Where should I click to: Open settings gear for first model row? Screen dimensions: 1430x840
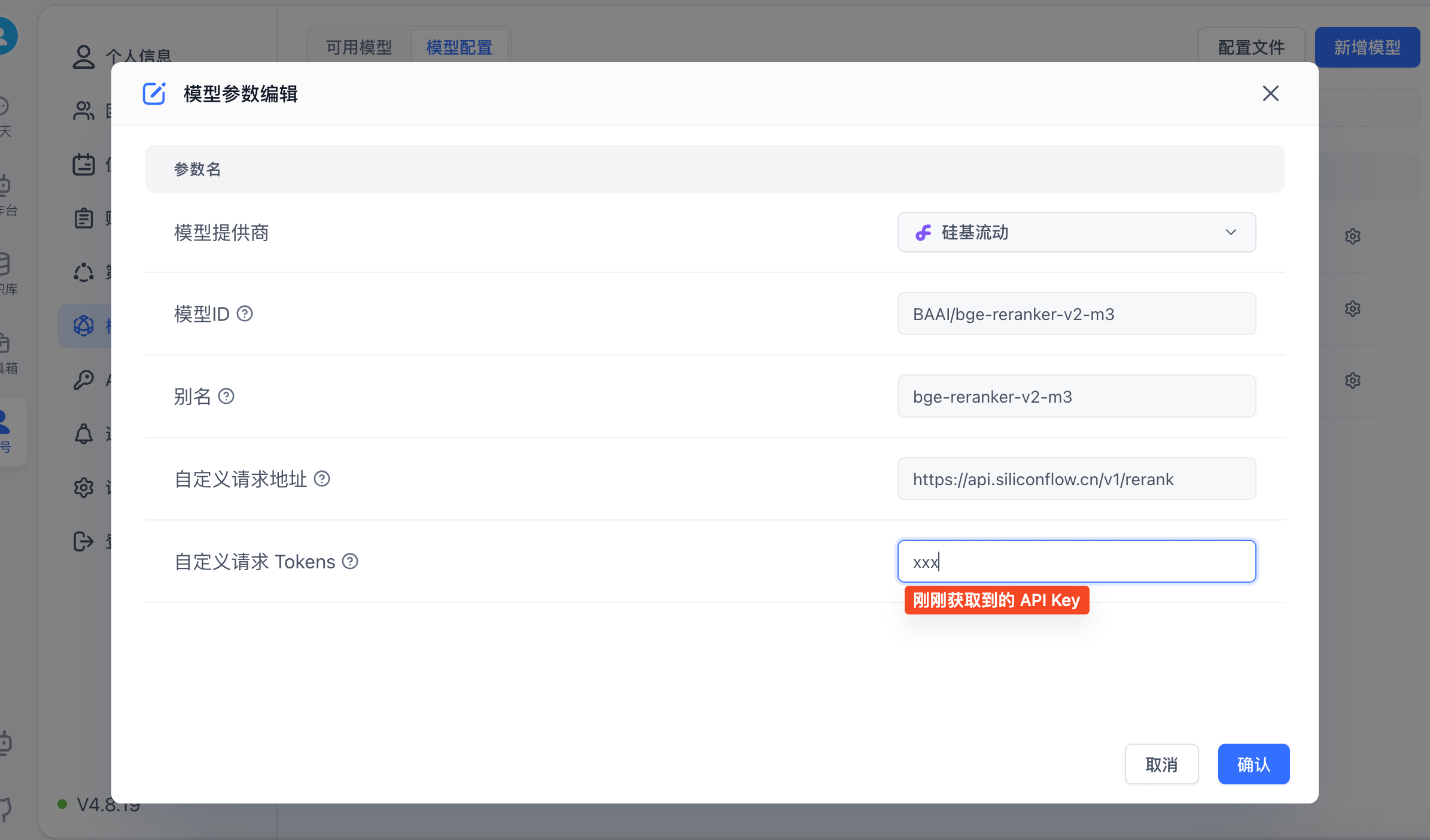point(1352,236)
